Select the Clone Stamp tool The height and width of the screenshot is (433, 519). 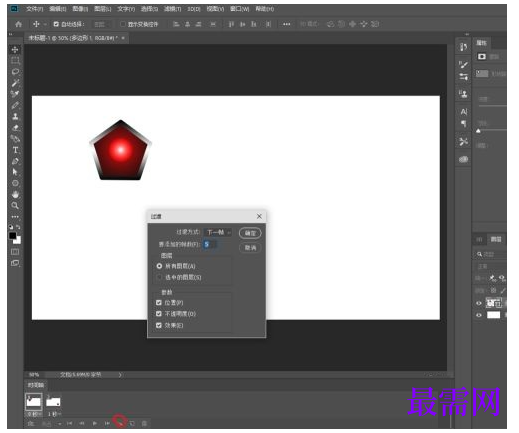click(x=15, y=116)
